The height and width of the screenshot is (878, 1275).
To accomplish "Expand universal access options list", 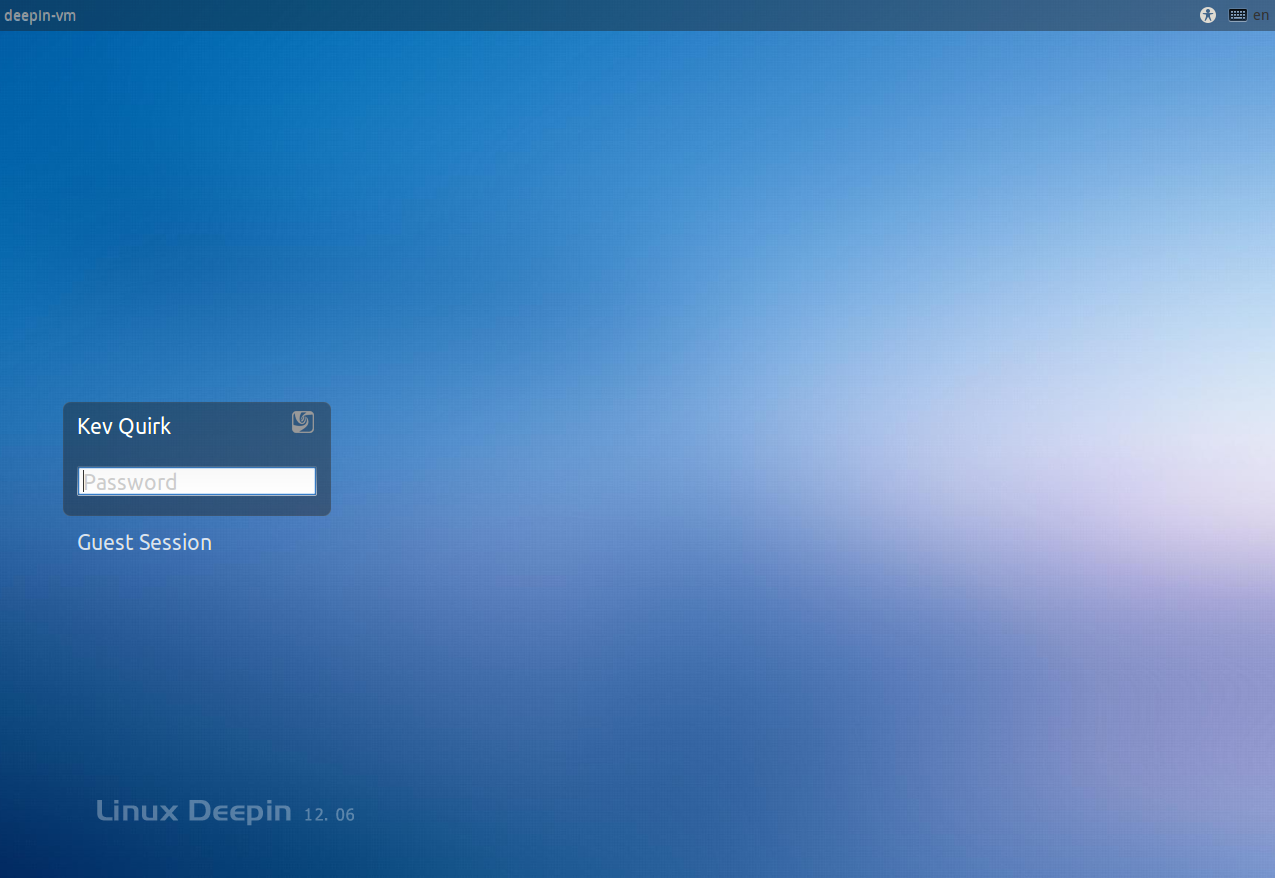I will (x=1208, y=15).
